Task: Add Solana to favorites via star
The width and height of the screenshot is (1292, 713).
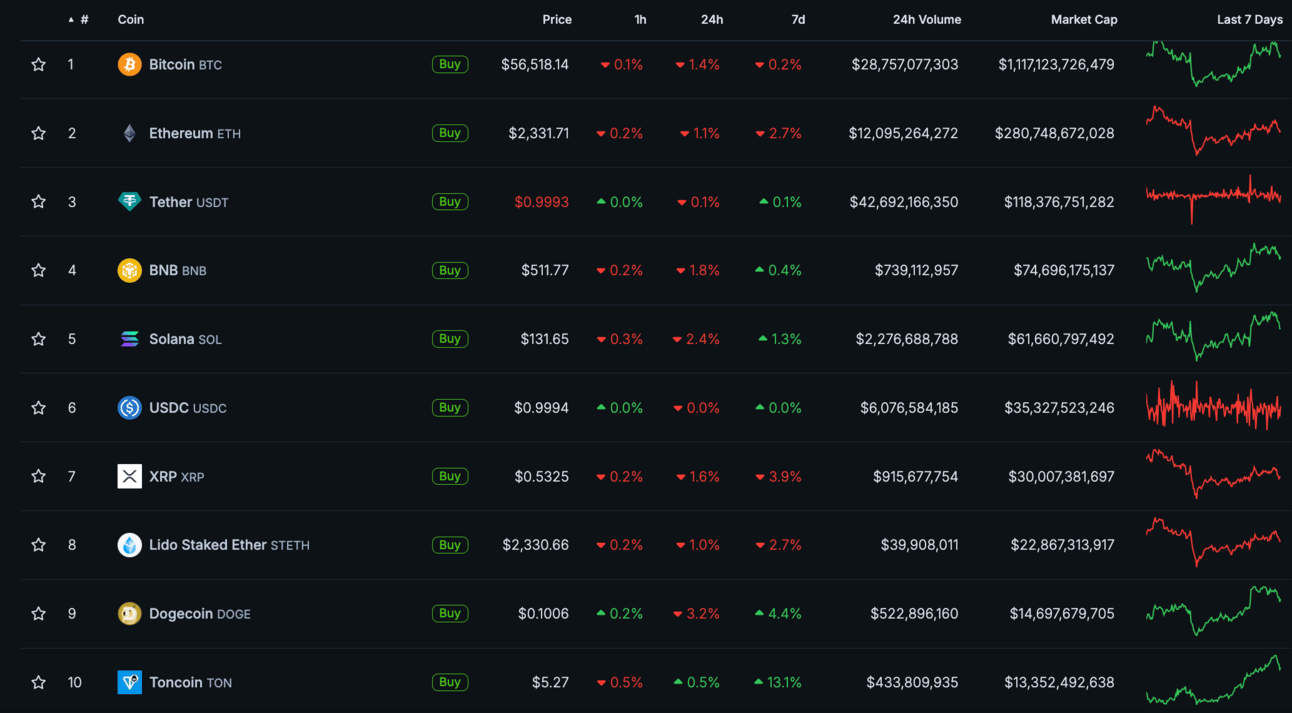Action: [x=38, y=339]
